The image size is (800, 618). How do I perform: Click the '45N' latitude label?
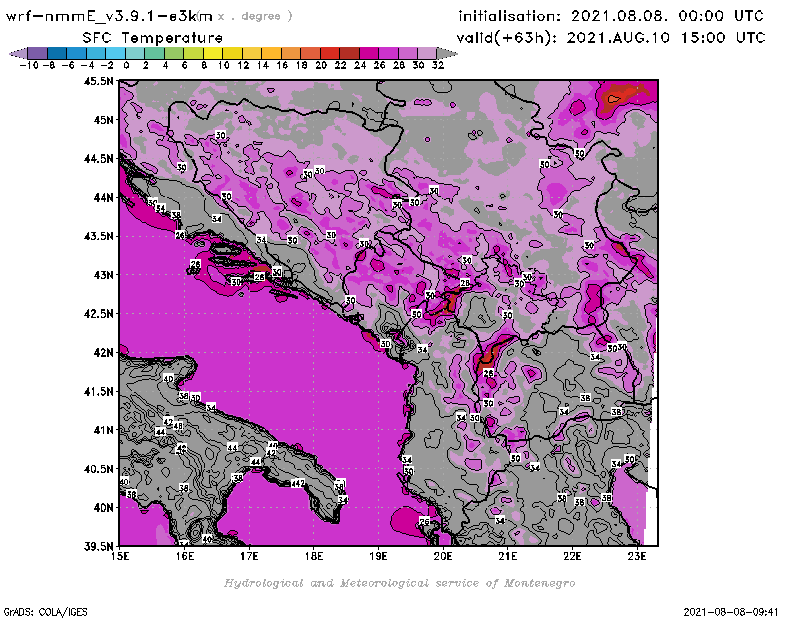point(103,120)
